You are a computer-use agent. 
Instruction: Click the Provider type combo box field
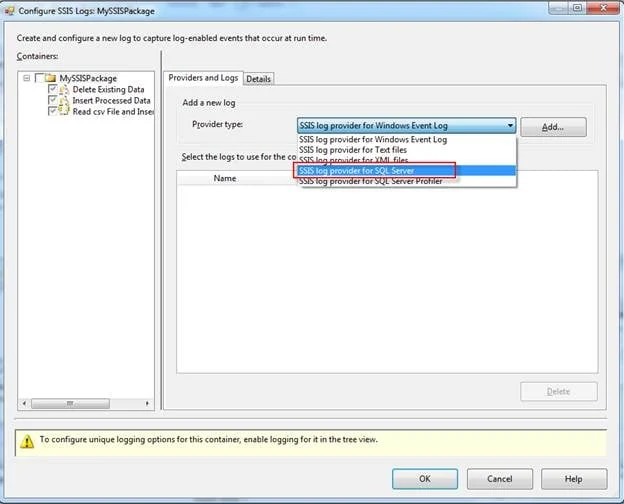tap(406, 125)
